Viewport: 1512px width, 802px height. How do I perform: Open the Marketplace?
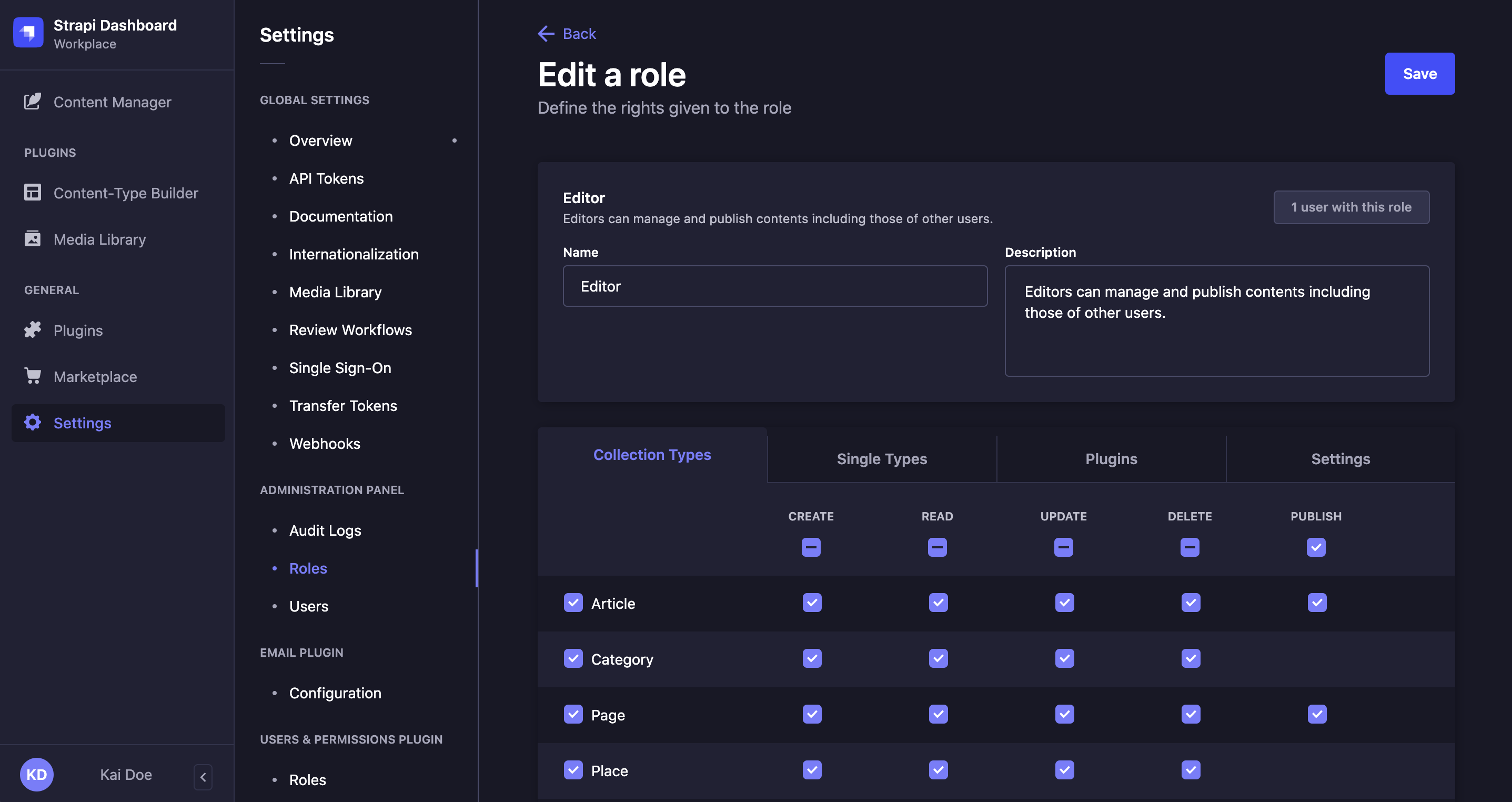pos(95,376)
